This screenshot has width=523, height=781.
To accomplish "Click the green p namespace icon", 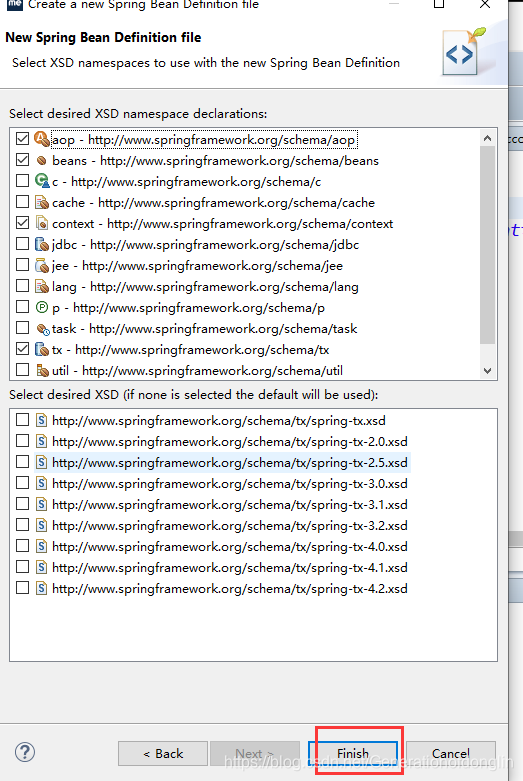I will coord(42,307).
